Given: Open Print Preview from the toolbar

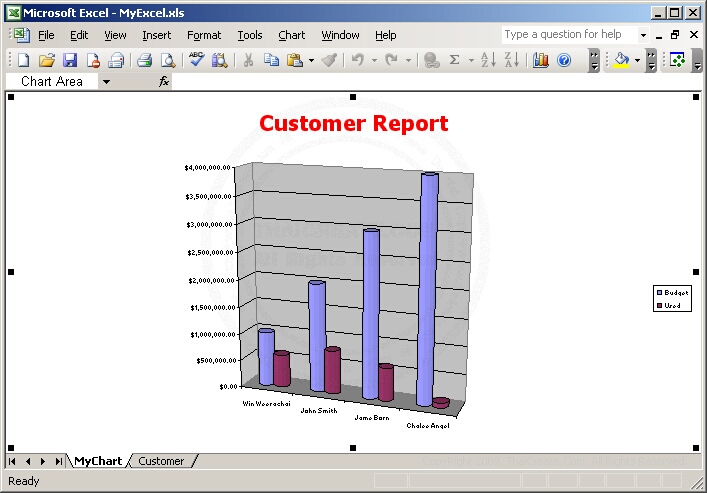Looking at the screenshot, I should point(167,60).
